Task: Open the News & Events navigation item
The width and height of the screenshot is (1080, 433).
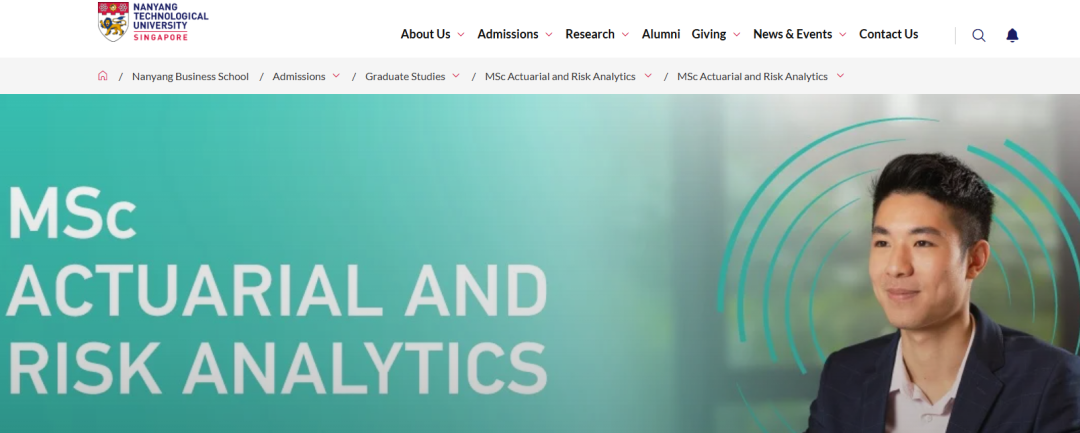Action: pyautogui.click(x=793, y=34)
